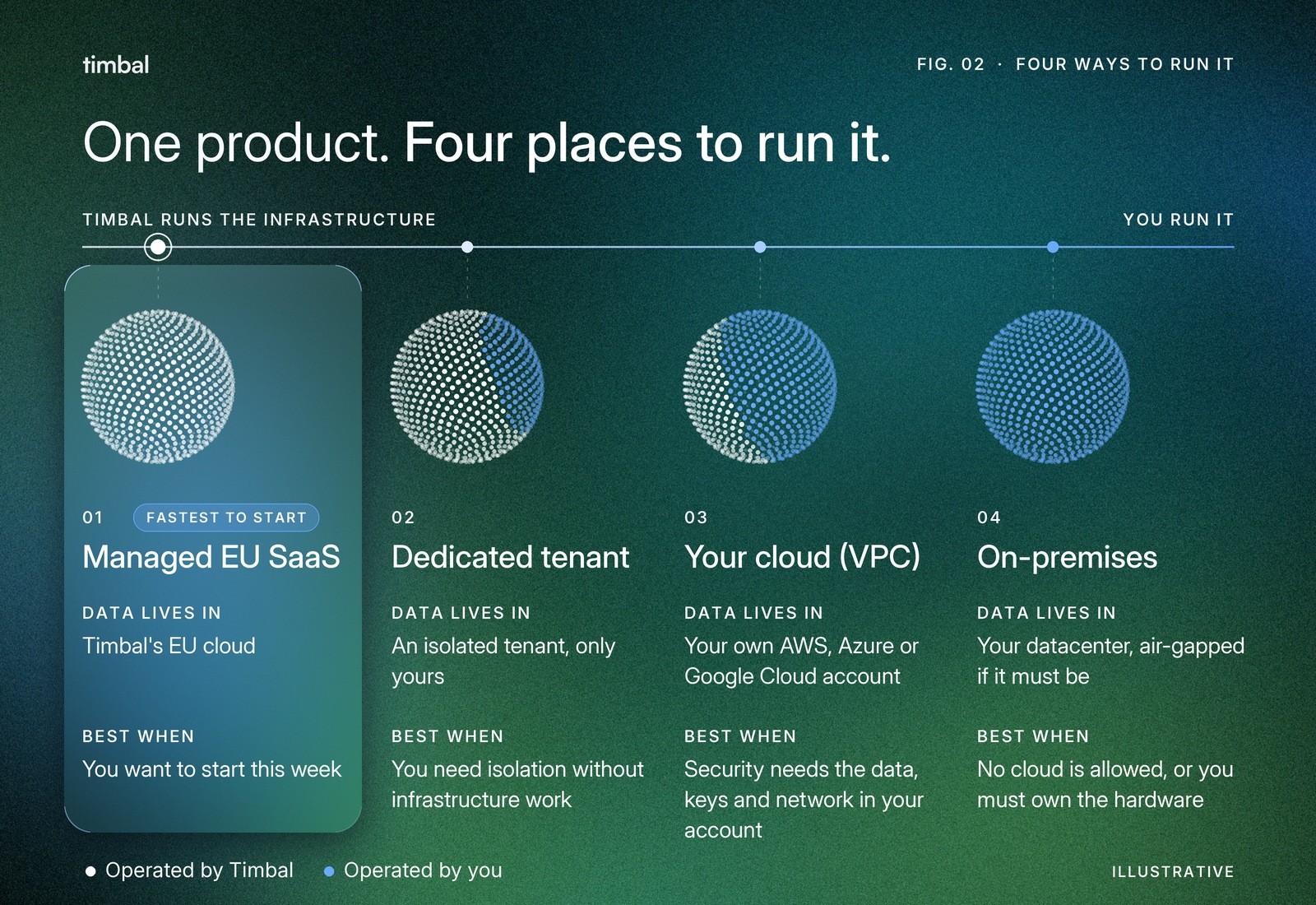
Task: Click the 'ILLUSTRATIVE' label
Action: click(1173, 872)
